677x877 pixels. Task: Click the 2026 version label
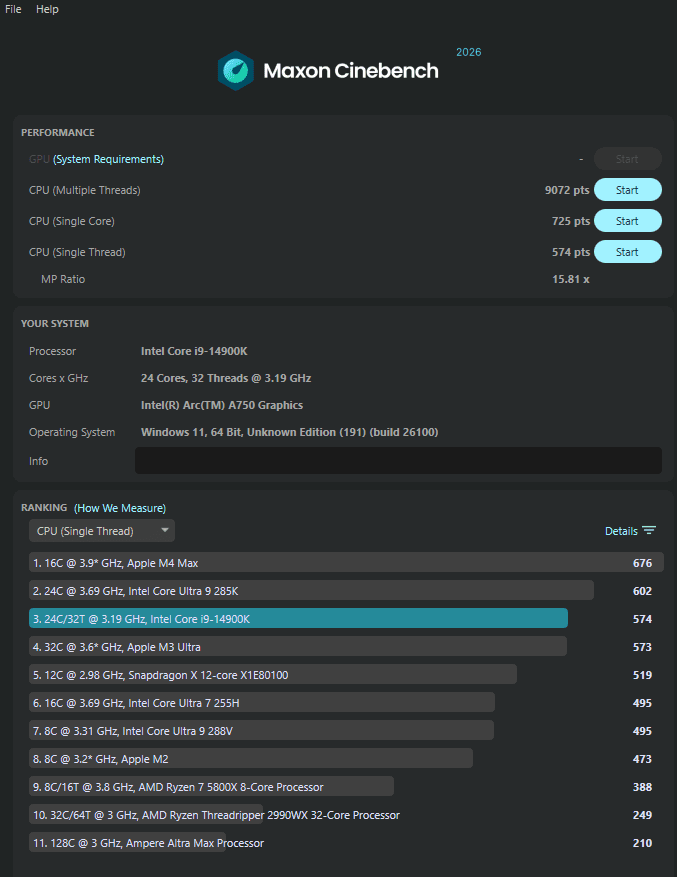[x=468, y=52]
